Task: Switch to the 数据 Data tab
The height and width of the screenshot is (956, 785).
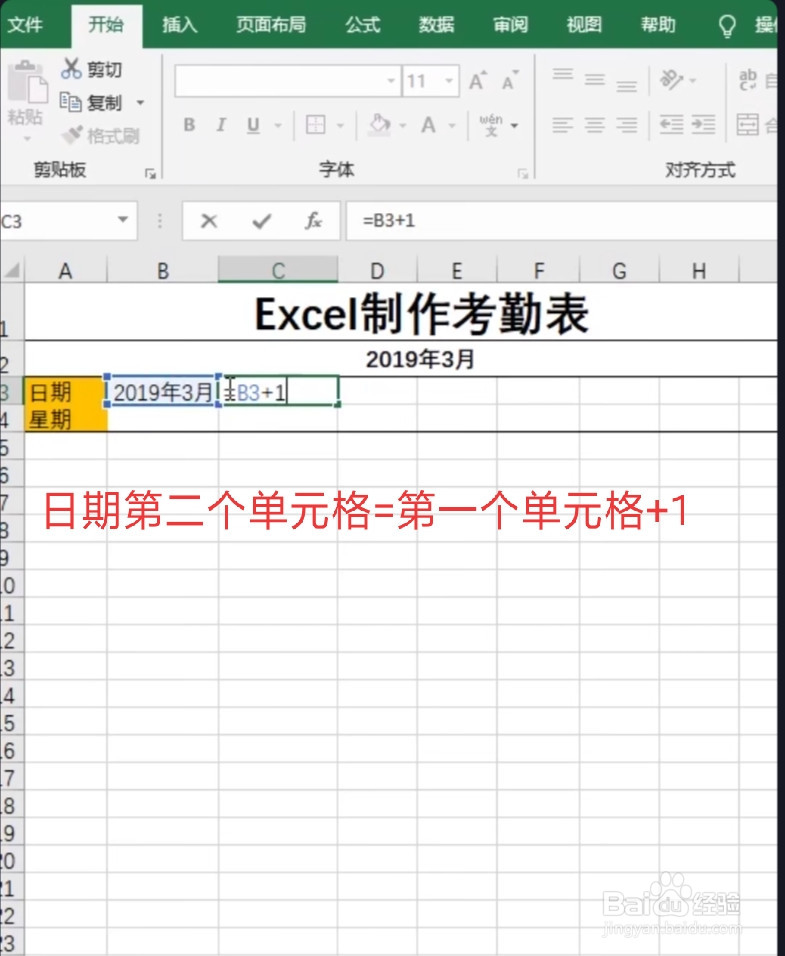Action: coord(436,25)
